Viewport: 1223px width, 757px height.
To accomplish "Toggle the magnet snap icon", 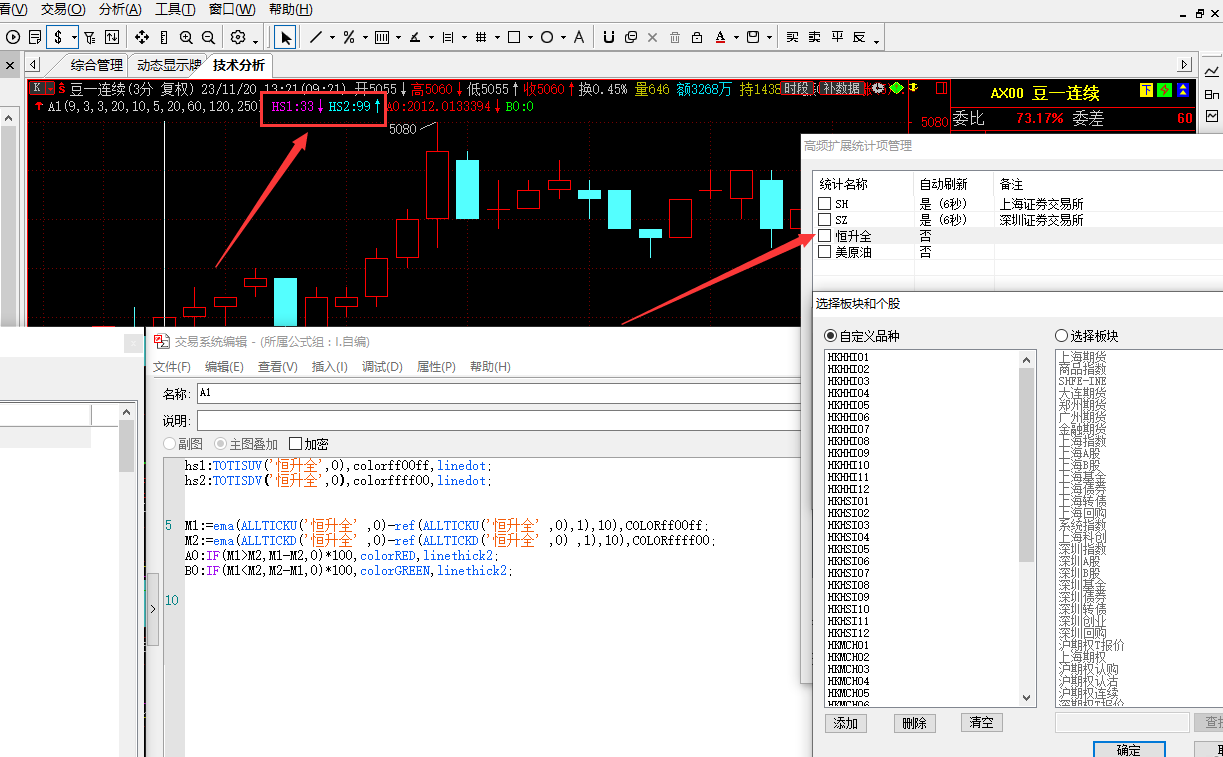I will pos(609,37).
